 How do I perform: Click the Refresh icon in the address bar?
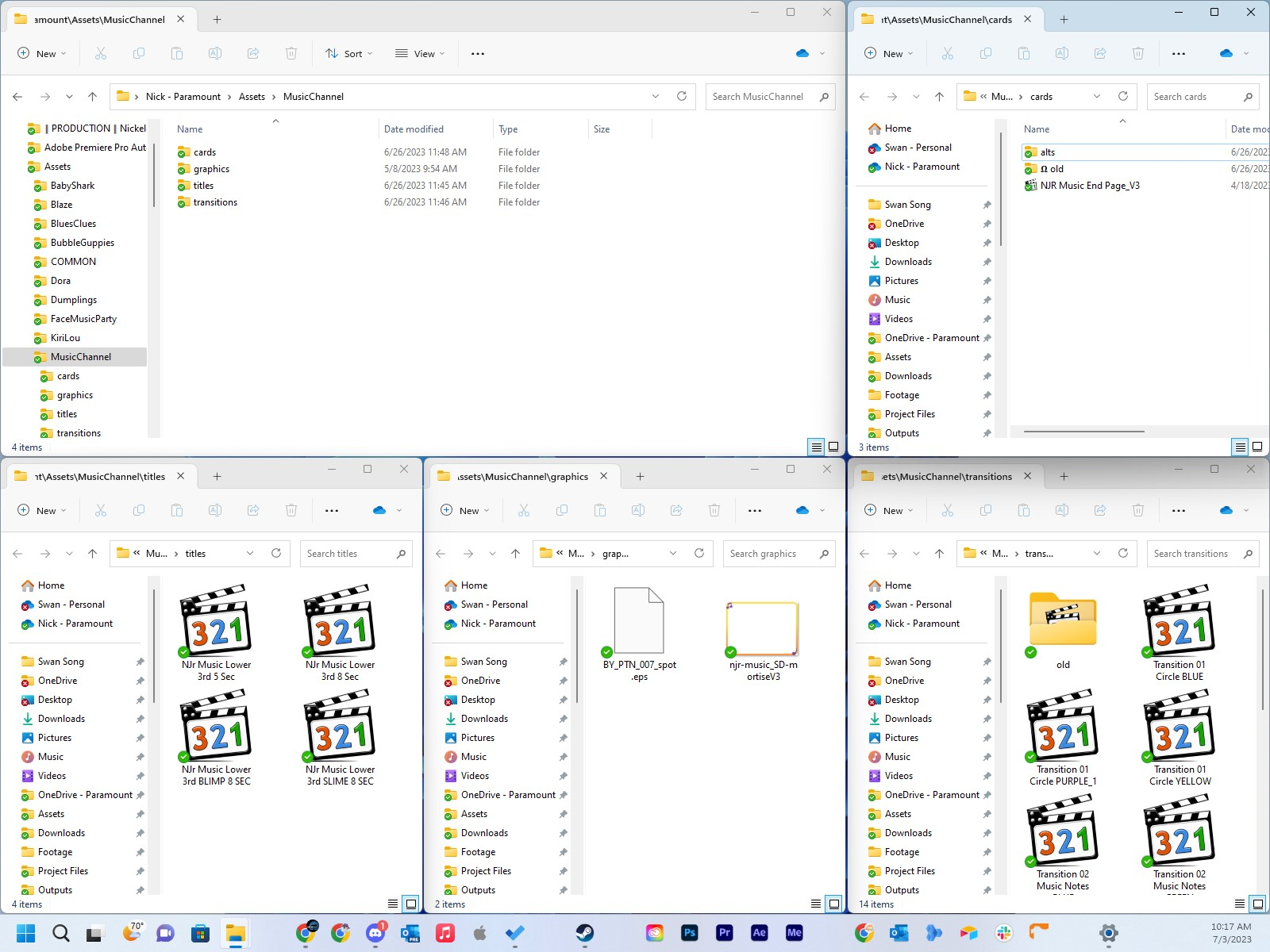tap(681, 96)
